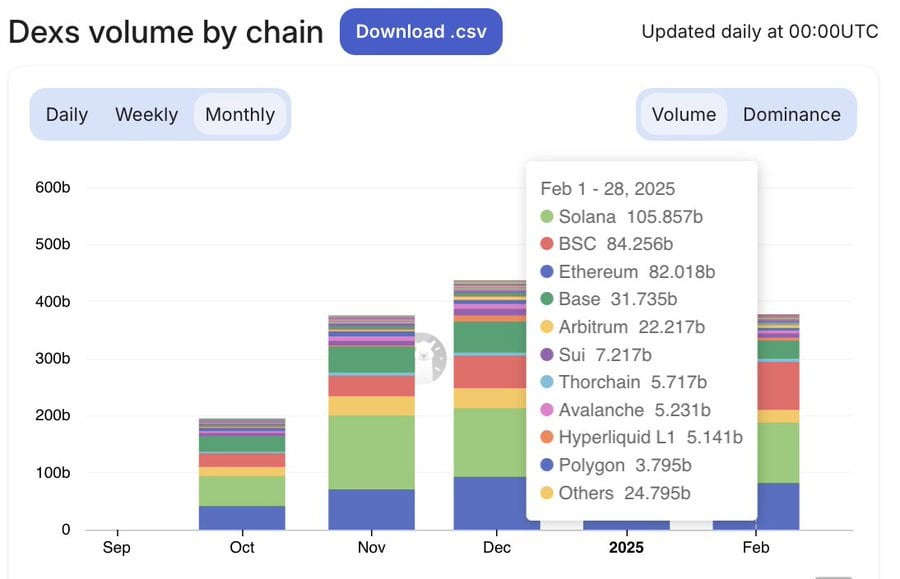The width and height of the screenshot is (900, 579).
Task: Click the yellow Arbitrum legend dot
Action: coord(546,327)
